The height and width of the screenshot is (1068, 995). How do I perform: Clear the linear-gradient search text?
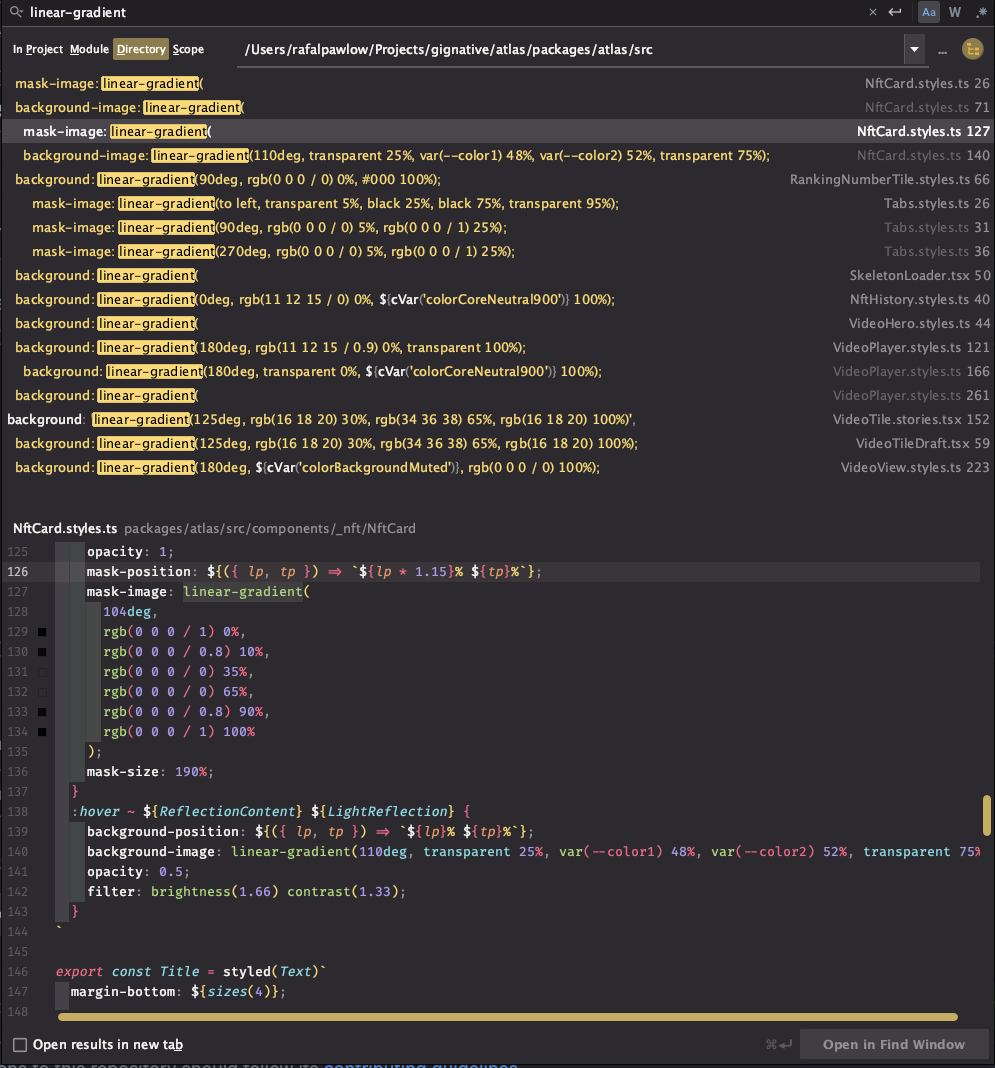[872, 12]
